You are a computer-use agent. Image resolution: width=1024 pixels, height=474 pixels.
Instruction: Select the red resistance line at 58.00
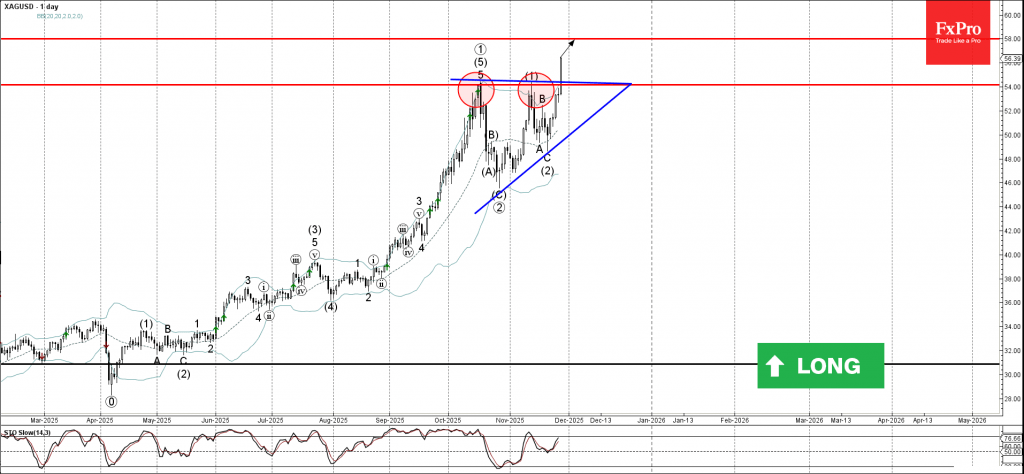coord(500,39)
